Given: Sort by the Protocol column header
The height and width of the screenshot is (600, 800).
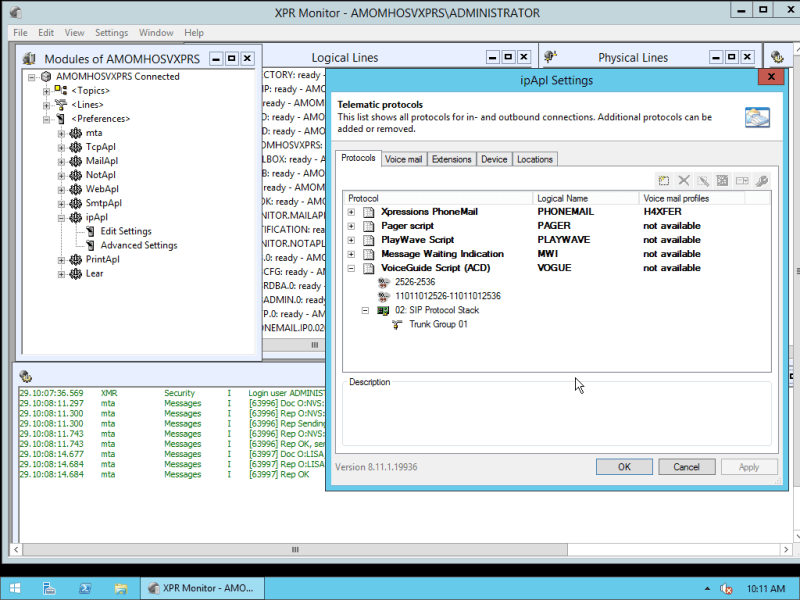Looking at the screenshot, I should [x=438, y=198].
